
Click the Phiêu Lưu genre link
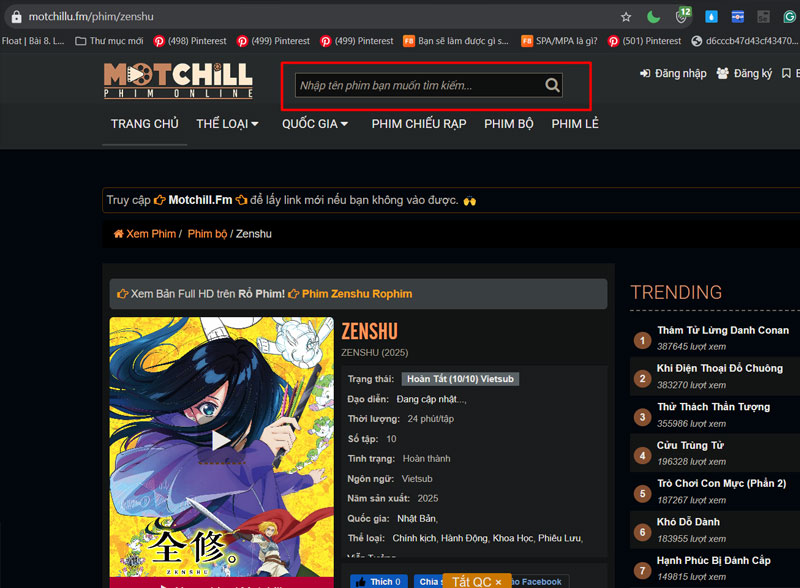pos(560,538)
